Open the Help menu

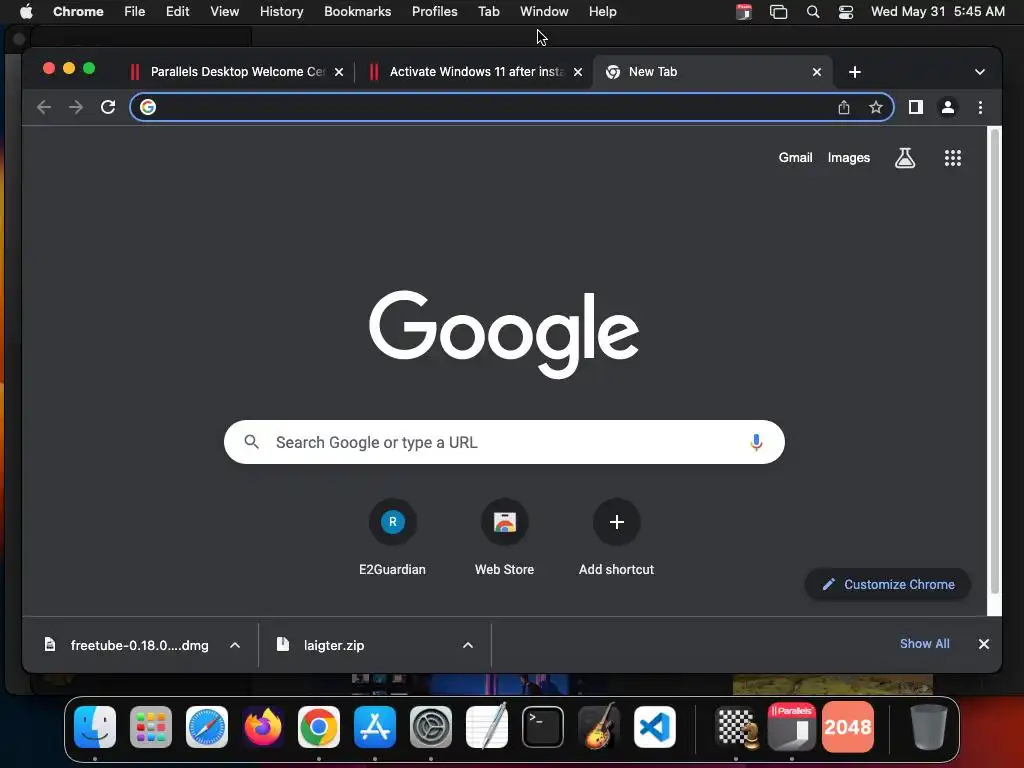pos(602,11)
